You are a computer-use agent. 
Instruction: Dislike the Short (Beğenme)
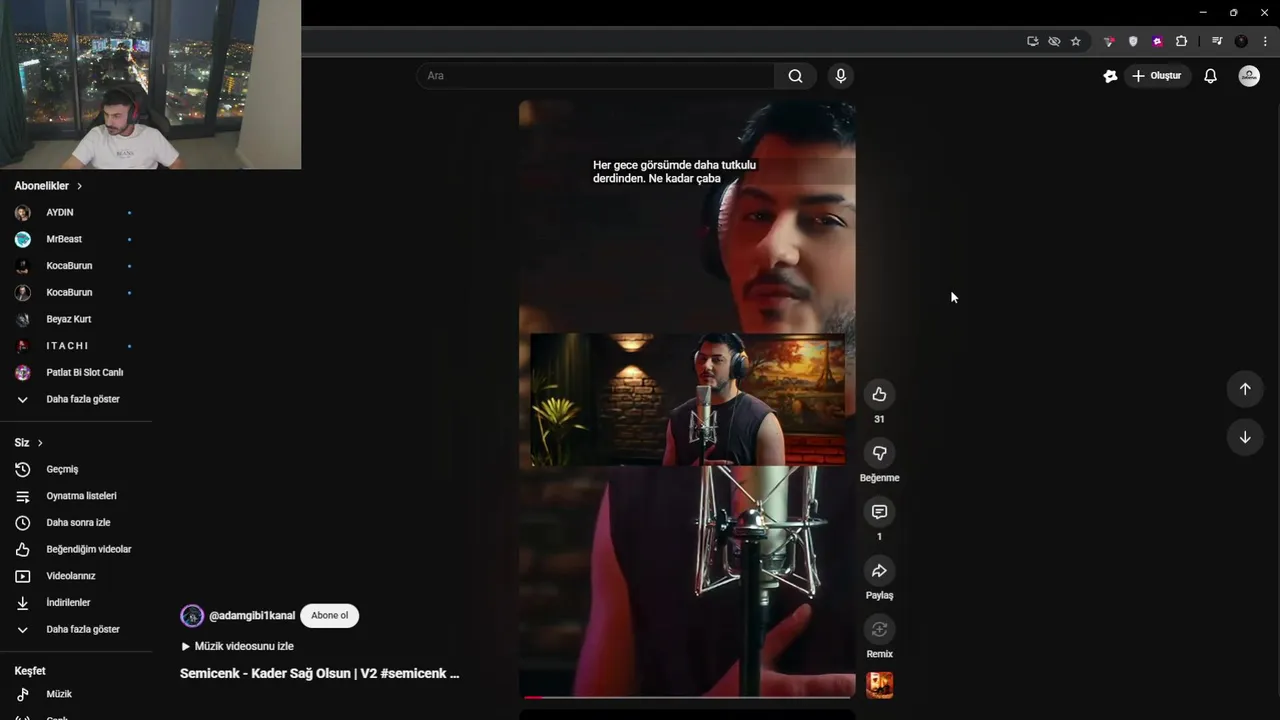pyautogui.click(x=879, y=453)
